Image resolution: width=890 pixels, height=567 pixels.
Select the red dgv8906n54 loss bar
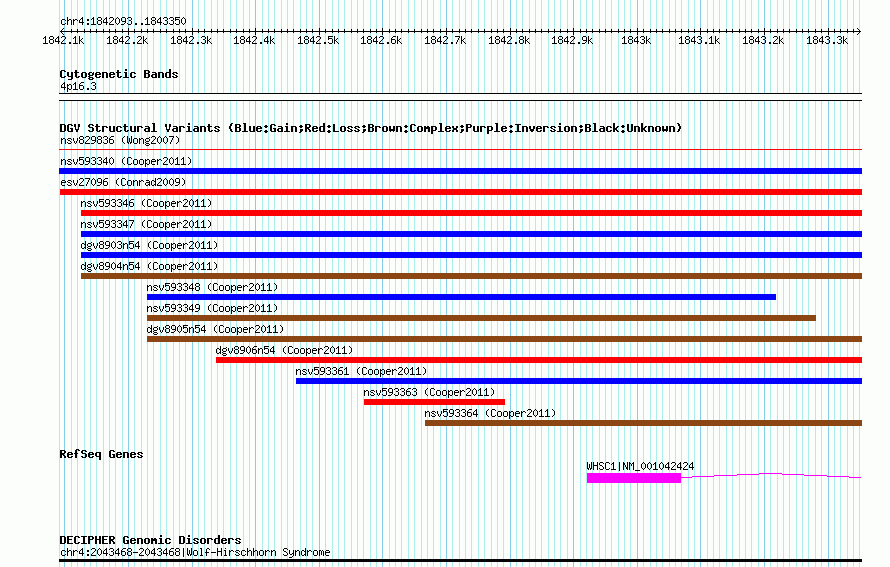539,360
